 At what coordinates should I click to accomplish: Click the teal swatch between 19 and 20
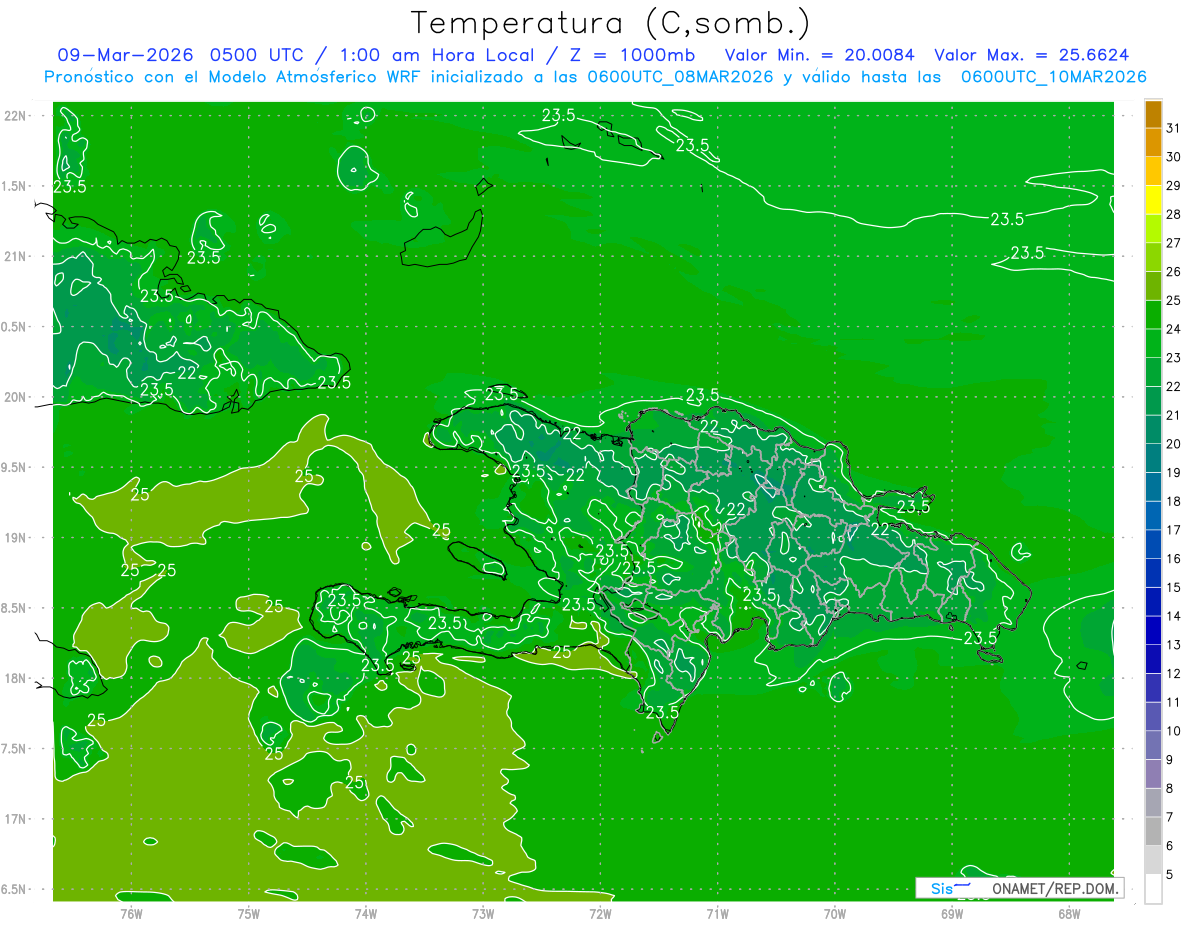coord(1153,459)
